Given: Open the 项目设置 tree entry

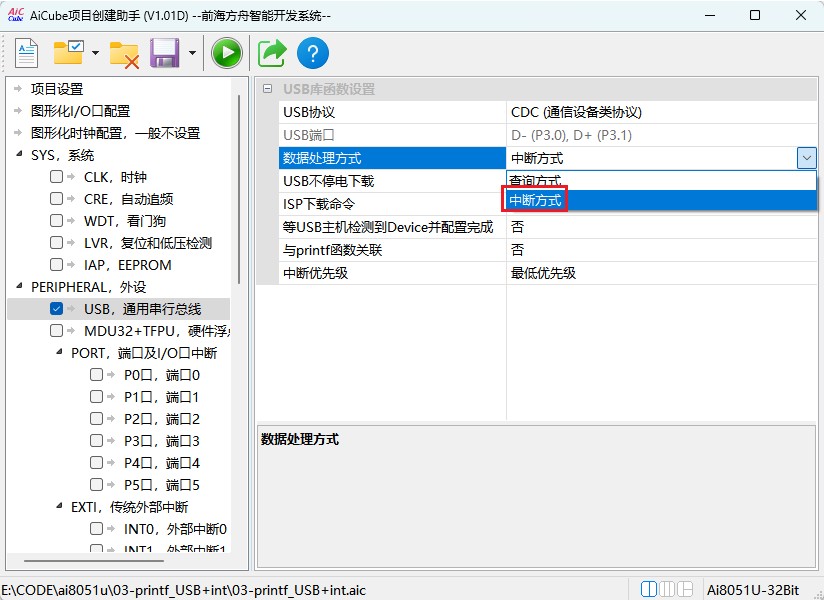Looking at the screenshot, I should [55, 88].
